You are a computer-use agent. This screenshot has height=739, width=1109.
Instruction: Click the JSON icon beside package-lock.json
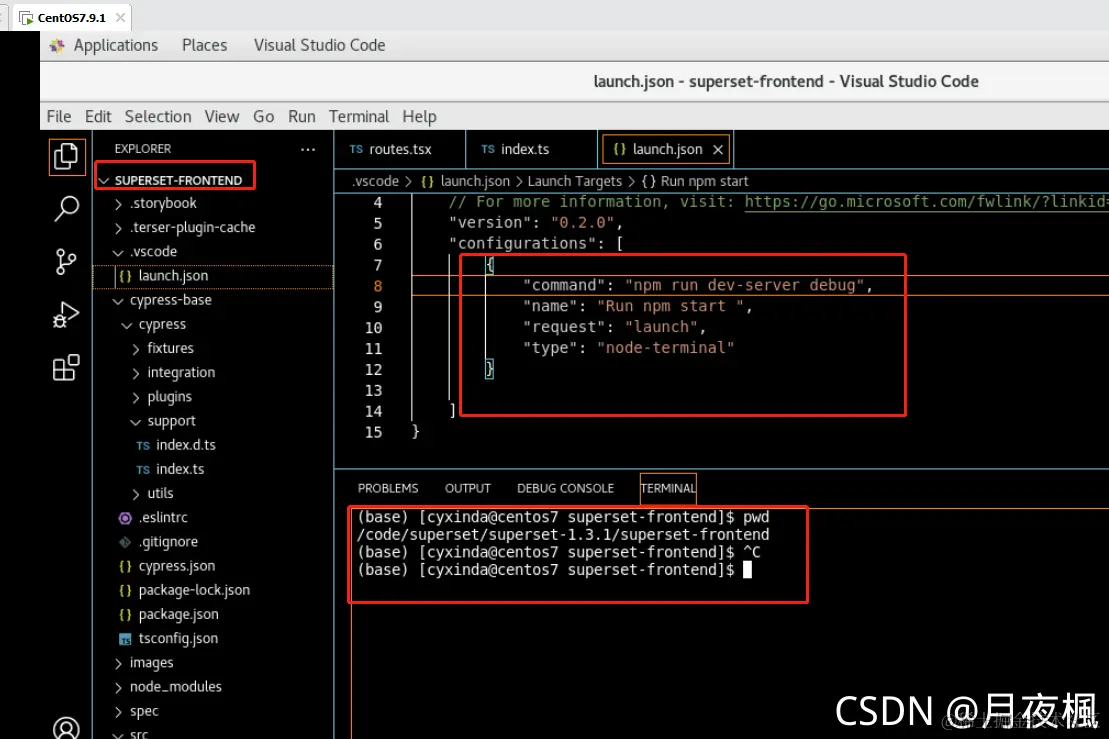125,590
